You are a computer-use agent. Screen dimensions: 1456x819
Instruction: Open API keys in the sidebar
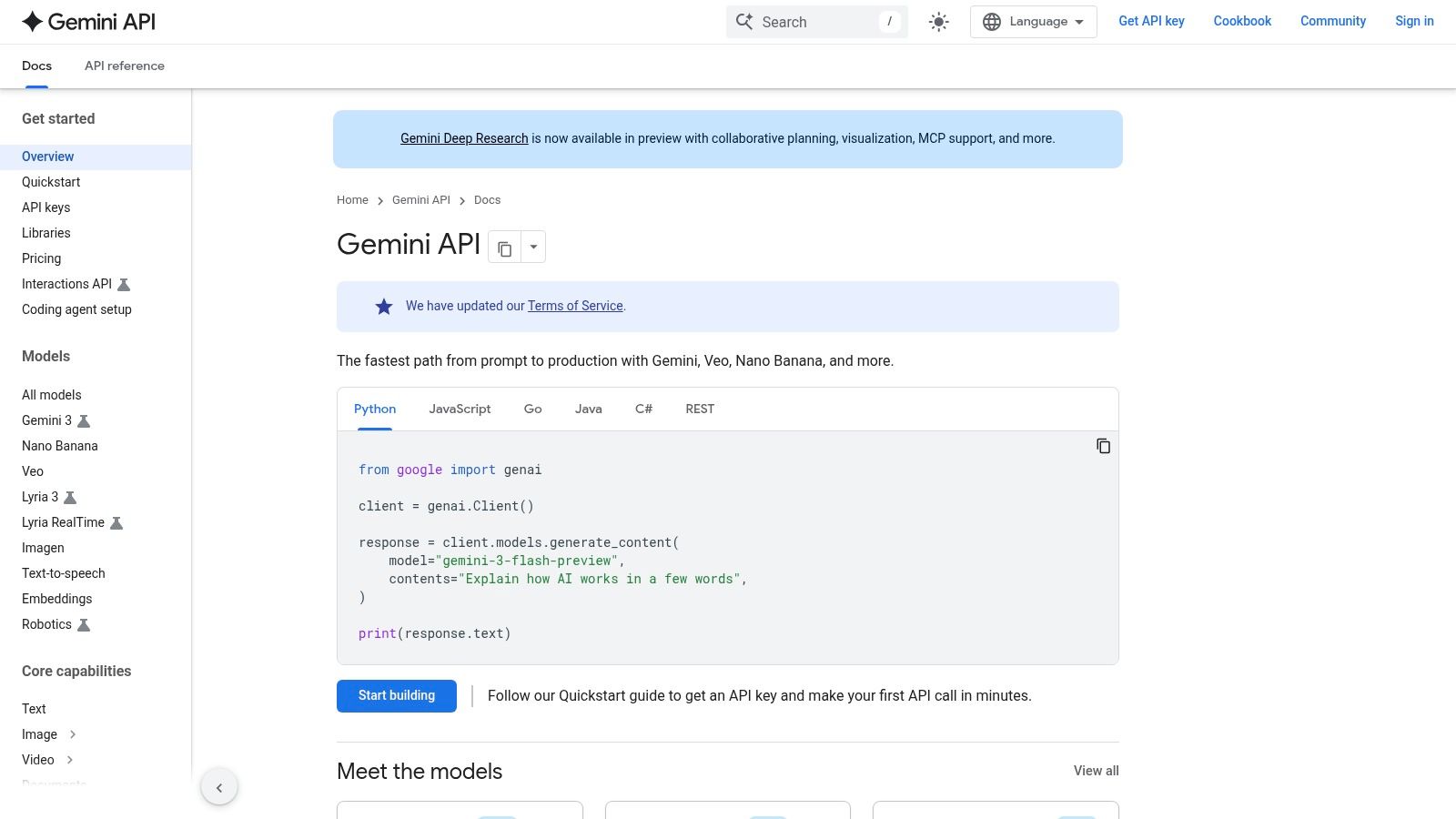point(45,207)
